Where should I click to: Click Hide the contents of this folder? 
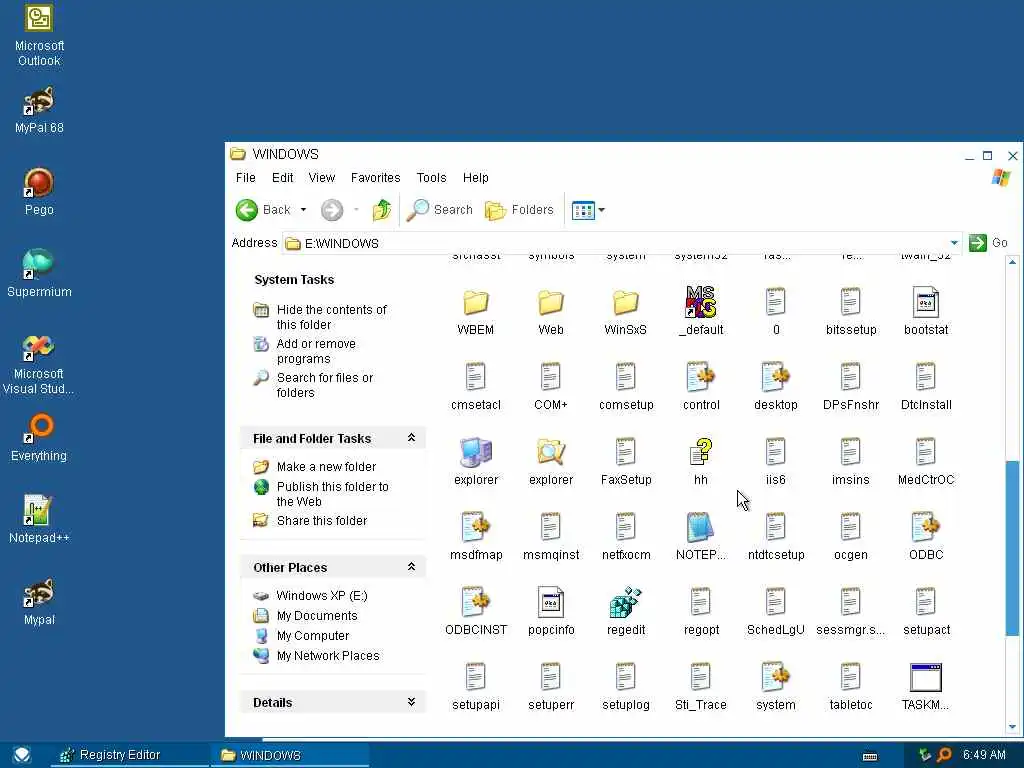(x=331, y=317)
